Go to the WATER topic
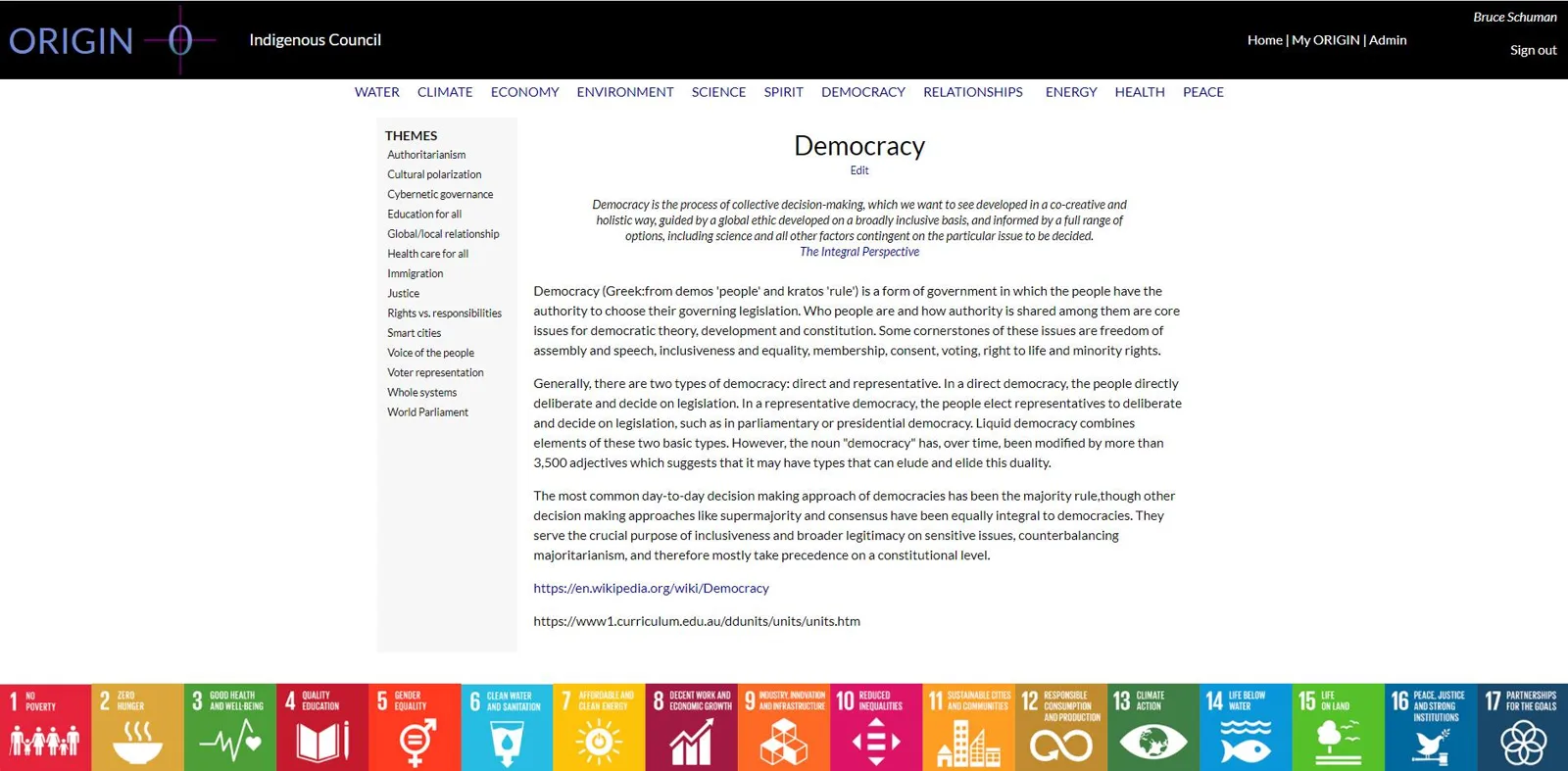The height and width of the screenshot is (771, 1568). 377,92
